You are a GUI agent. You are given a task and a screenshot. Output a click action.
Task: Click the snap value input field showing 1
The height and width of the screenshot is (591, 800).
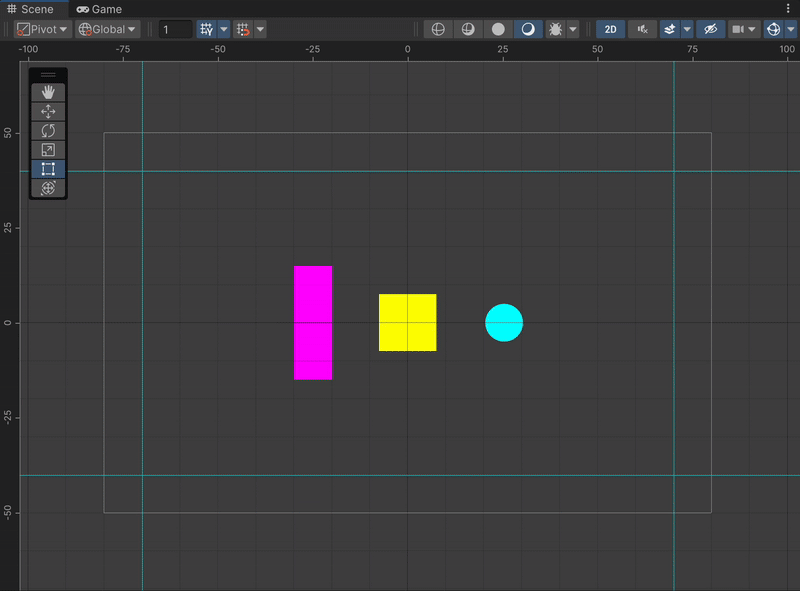click(175, 30)
